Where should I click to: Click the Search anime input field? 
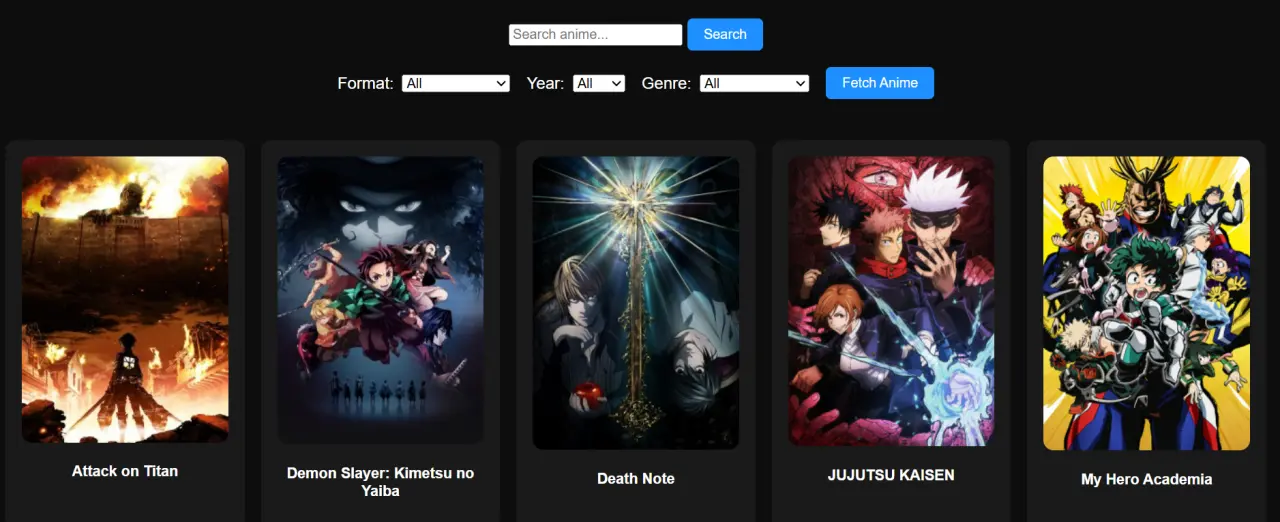596,34
